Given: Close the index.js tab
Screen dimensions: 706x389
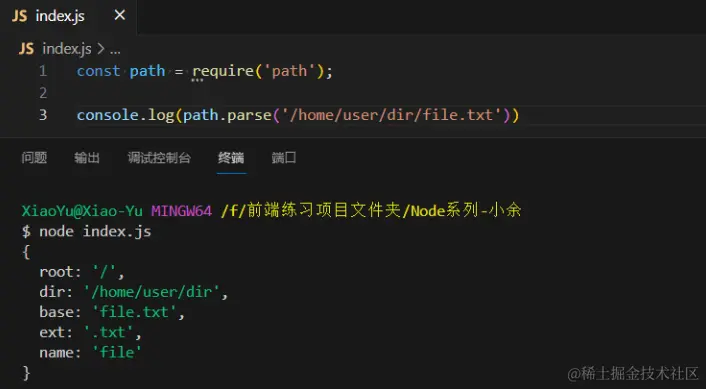Looking at the screenshot, I should (x=119, y=16).
